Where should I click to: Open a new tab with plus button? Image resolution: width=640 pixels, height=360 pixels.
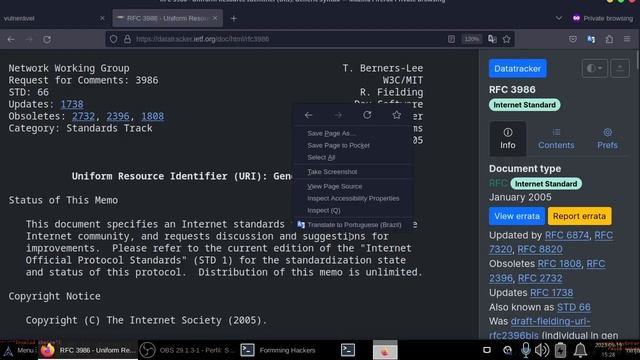[x=233, y=18]
